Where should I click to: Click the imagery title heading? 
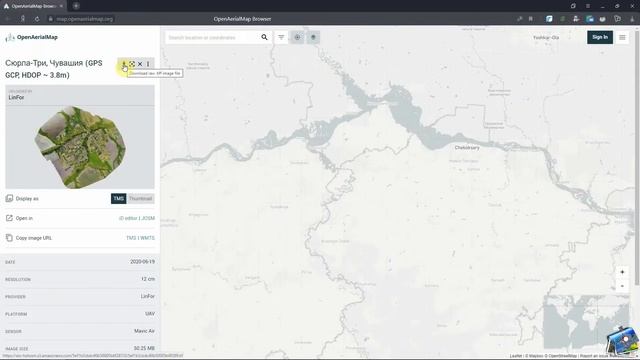pos(54,69)
